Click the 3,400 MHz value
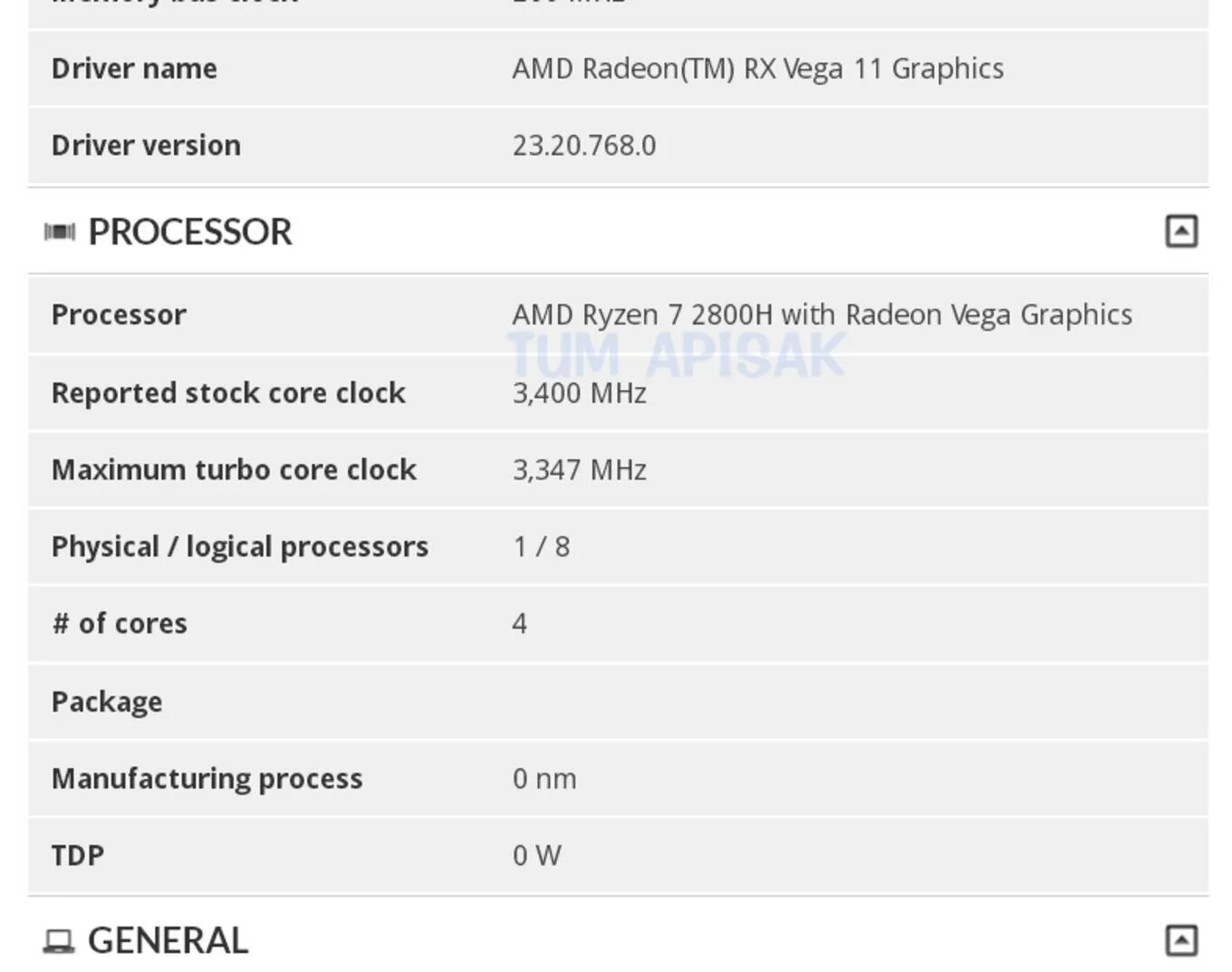 click(579, 393)
